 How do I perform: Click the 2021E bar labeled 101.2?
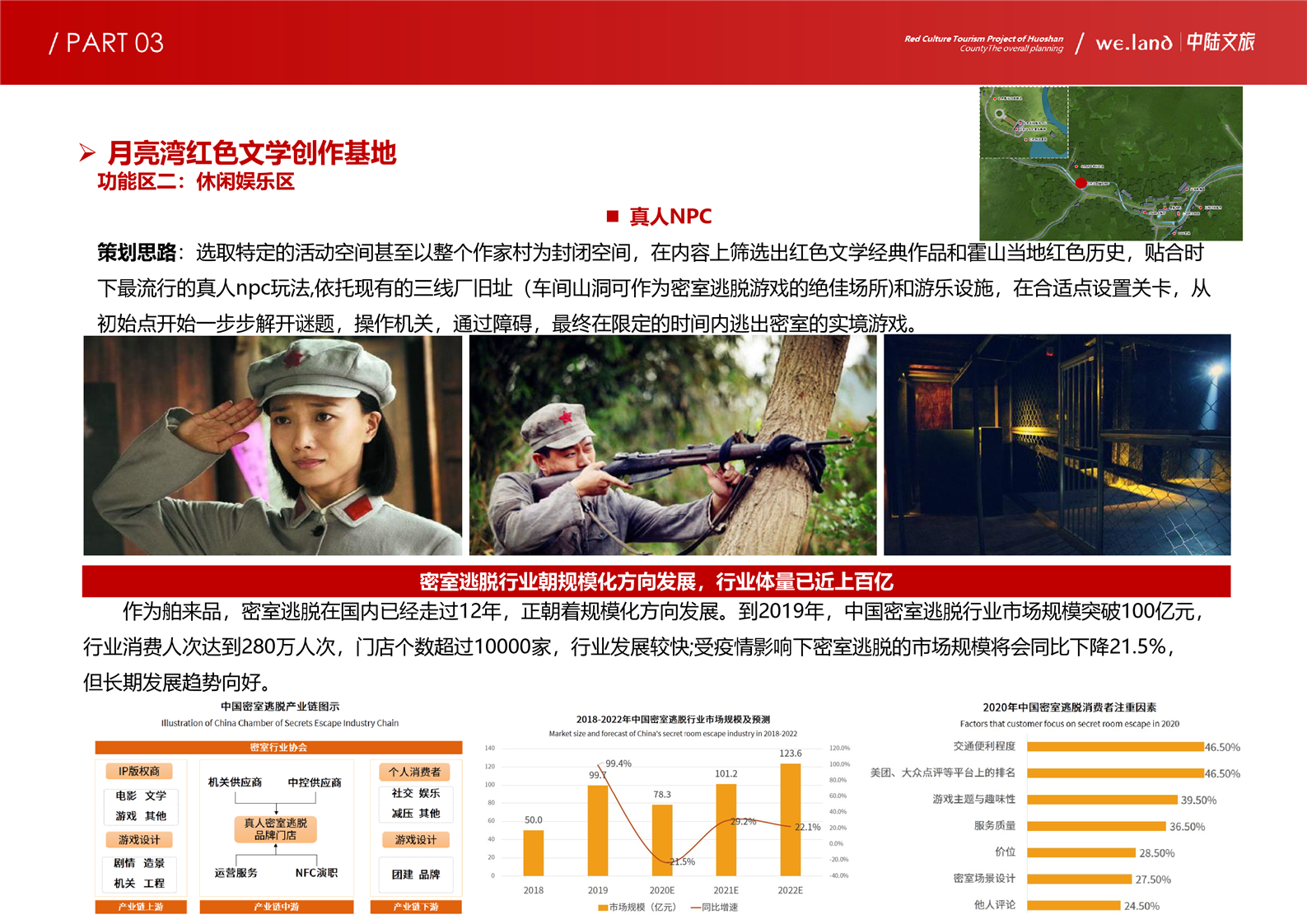point(726,829)
